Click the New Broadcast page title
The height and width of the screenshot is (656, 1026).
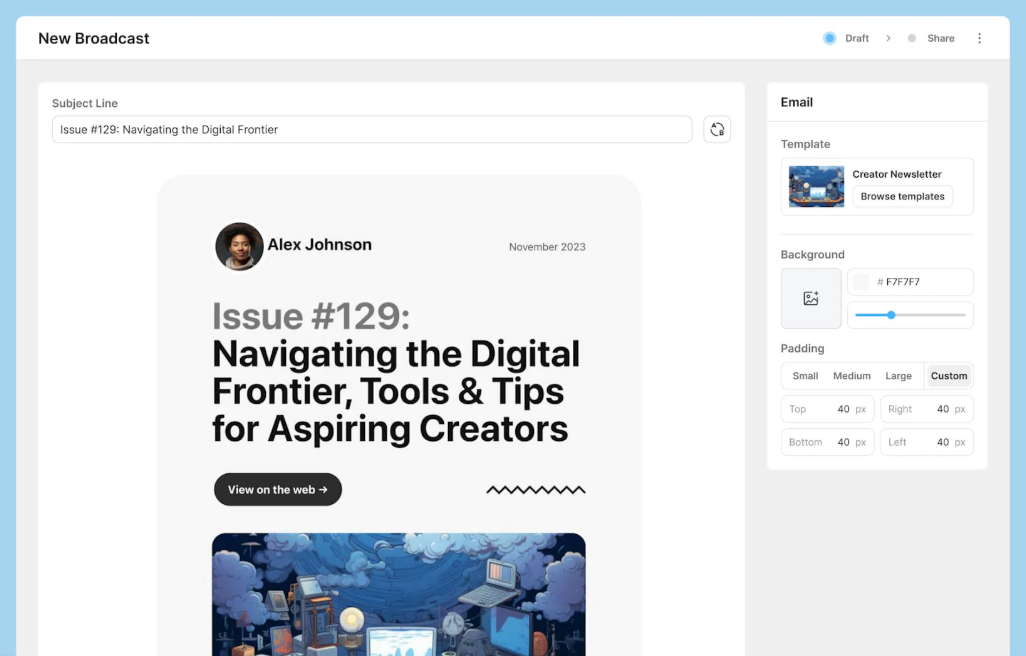point(94,39)
